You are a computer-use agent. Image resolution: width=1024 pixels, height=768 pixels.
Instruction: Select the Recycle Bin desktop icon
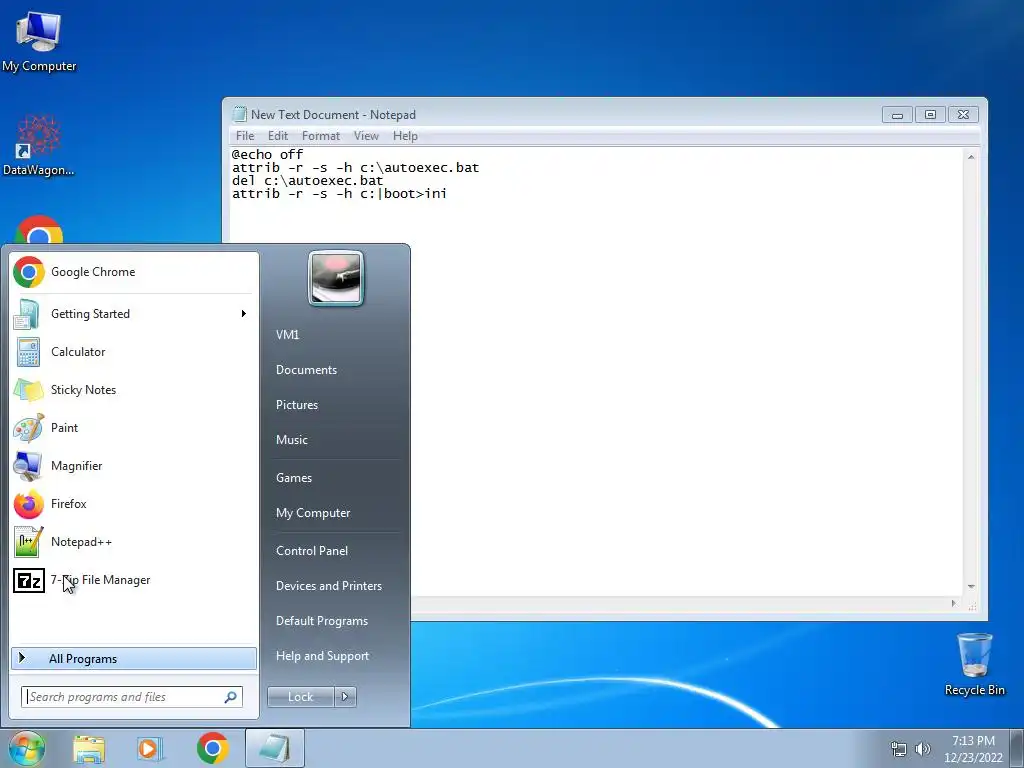[974, 664]
